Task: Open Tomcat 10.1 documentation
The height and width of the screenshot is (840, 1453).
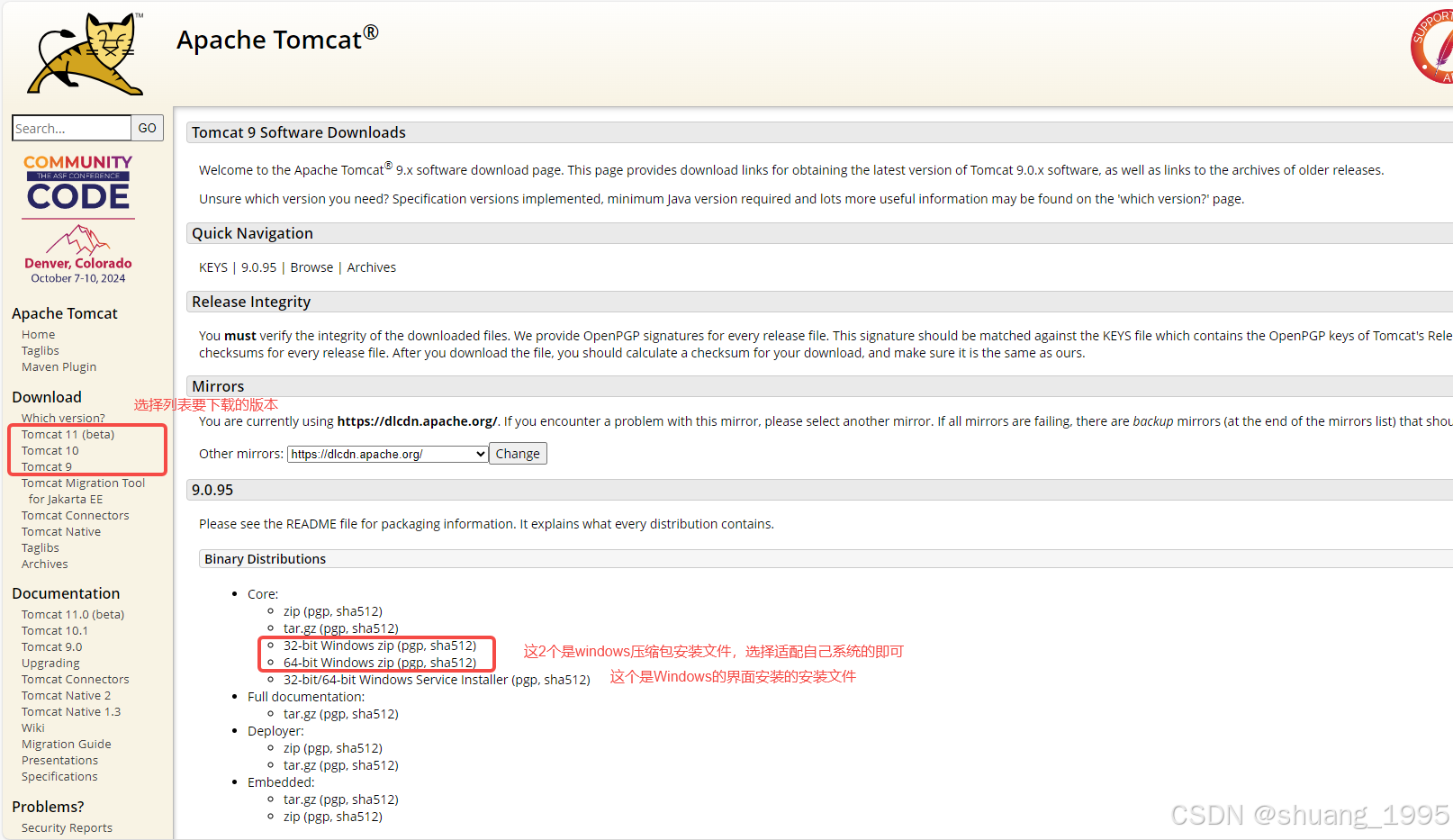Action: (x=55, y=630)
